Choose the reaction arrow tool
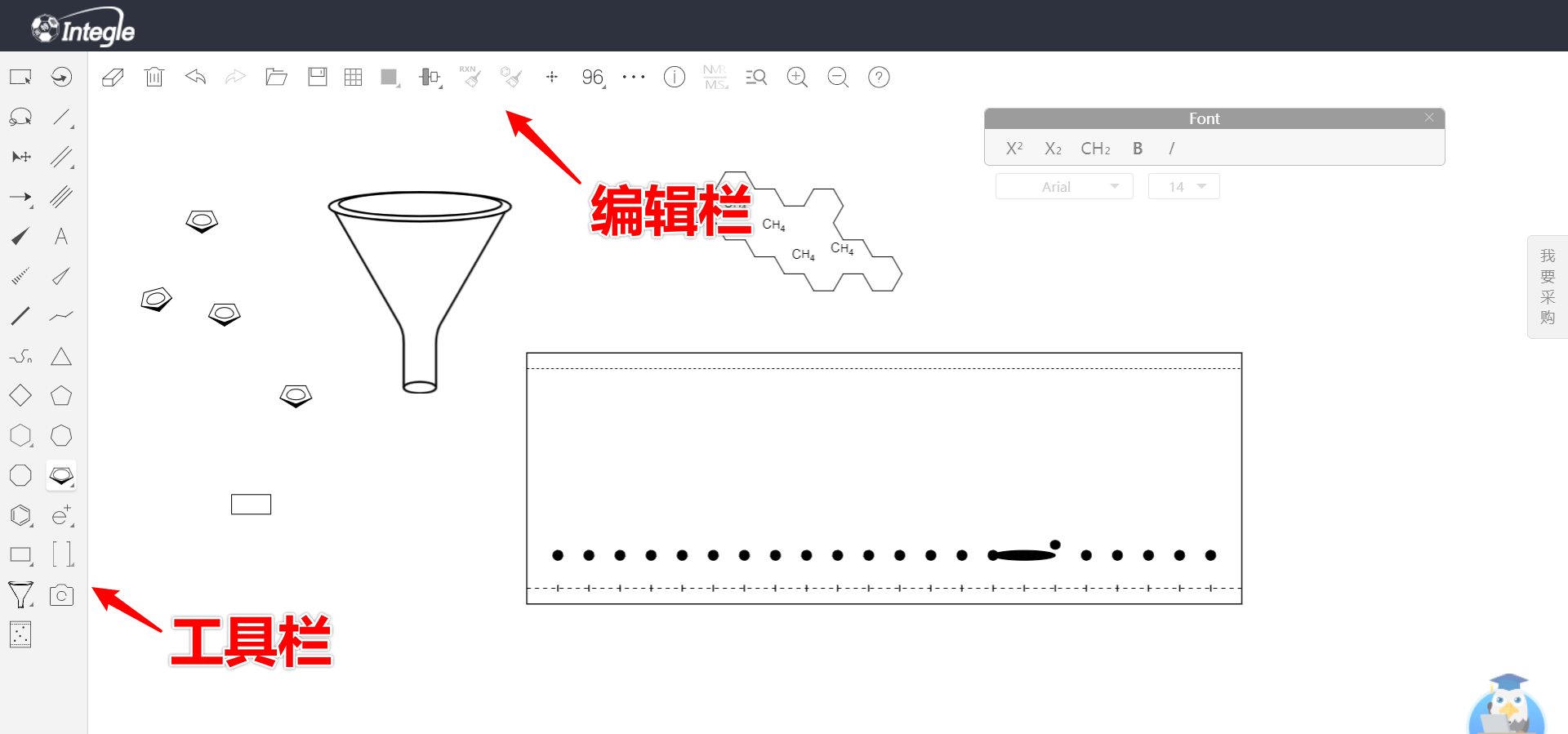Viewport: 1568px width, 734px height. tap(20, 198)
